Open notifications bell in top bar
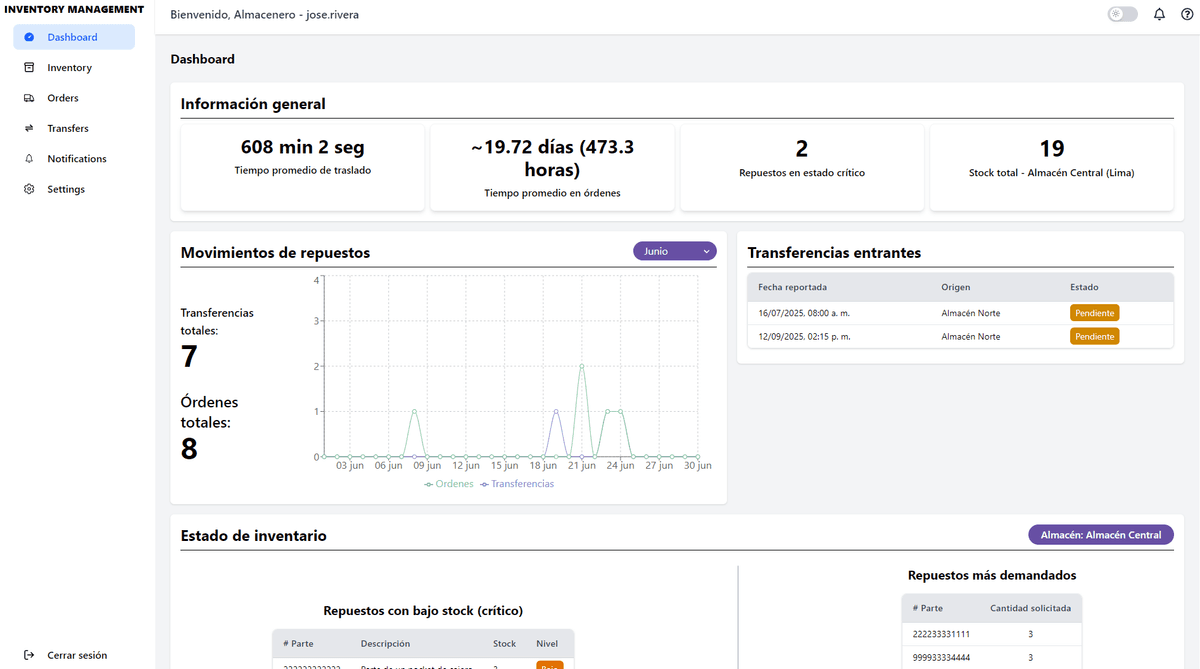This screenshot has width=1200, height=669. click(x=1159, y=15)
